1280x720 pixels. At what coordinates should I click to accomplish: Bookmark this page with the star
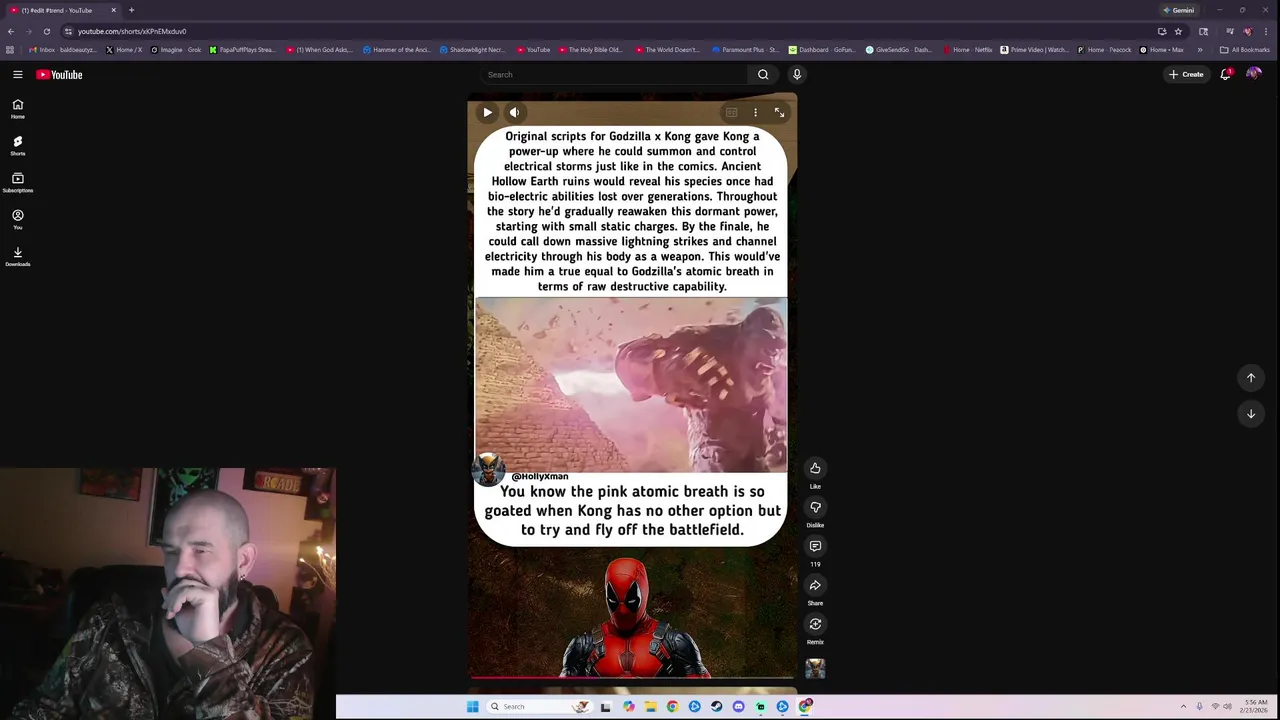point(1178,31)
